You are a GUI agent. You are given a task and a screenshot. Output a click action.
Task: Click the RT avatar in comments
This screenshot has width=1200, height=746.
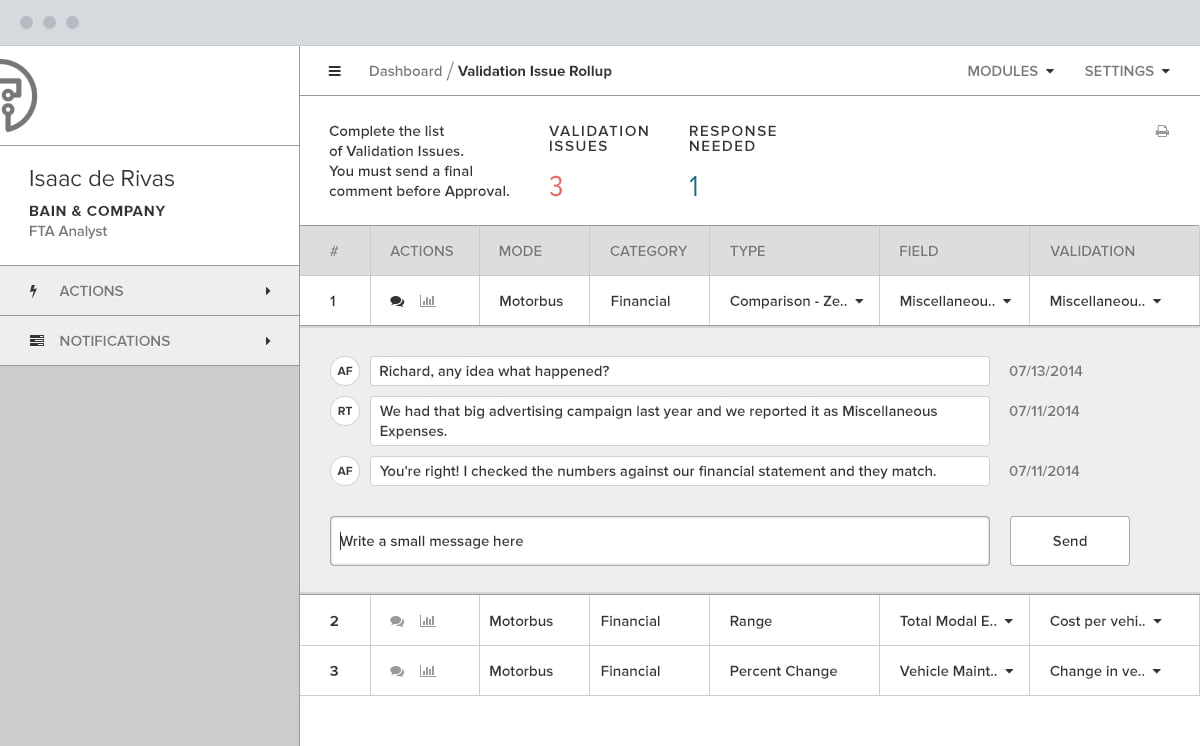pyautogui.click(x=345, y=411)
